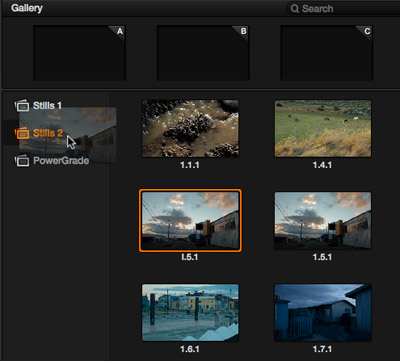Select the orange-highlighted sunset still
Viewport: 400px width, 361px height.
(x=190, y=220)
